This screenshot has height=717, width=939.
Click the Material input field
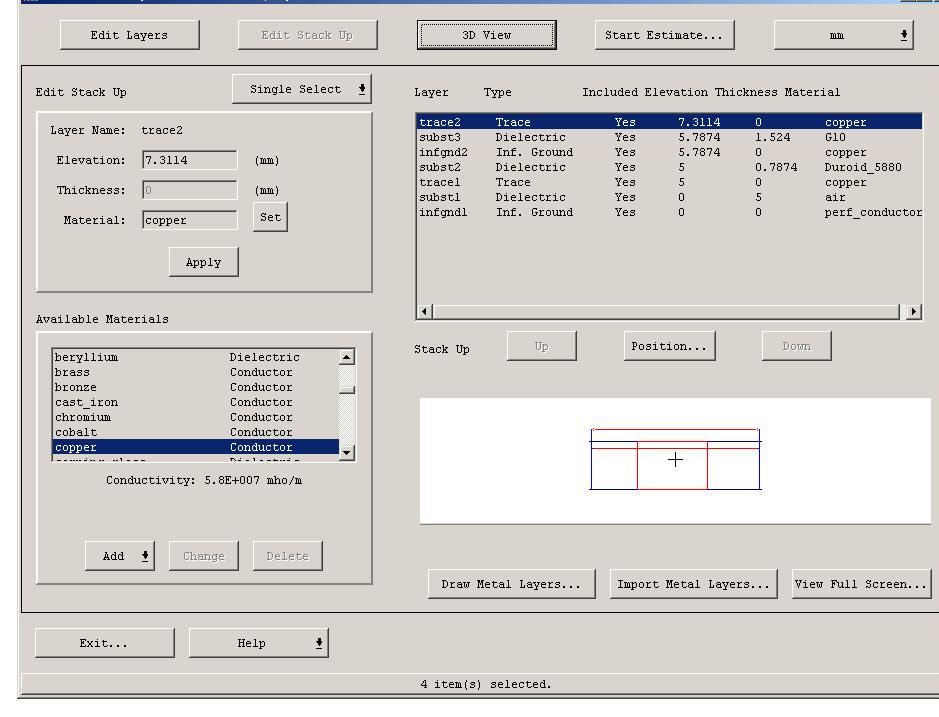[190, 220]
